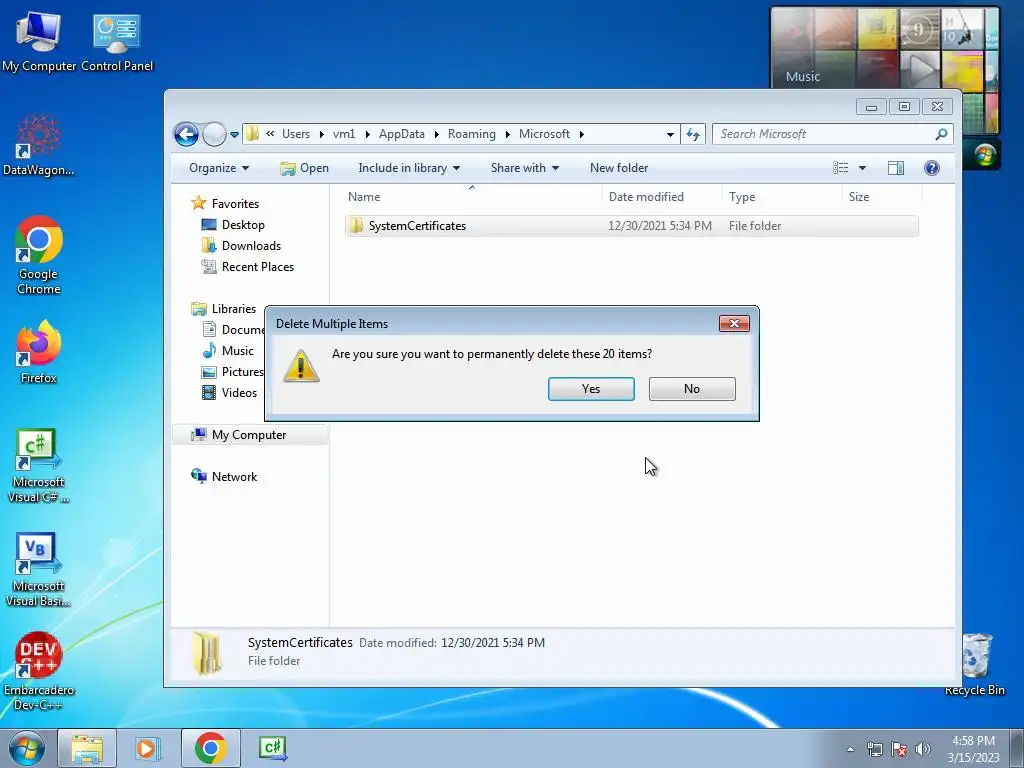Click vm1 in the address breadcrumb

click(344, 134)
